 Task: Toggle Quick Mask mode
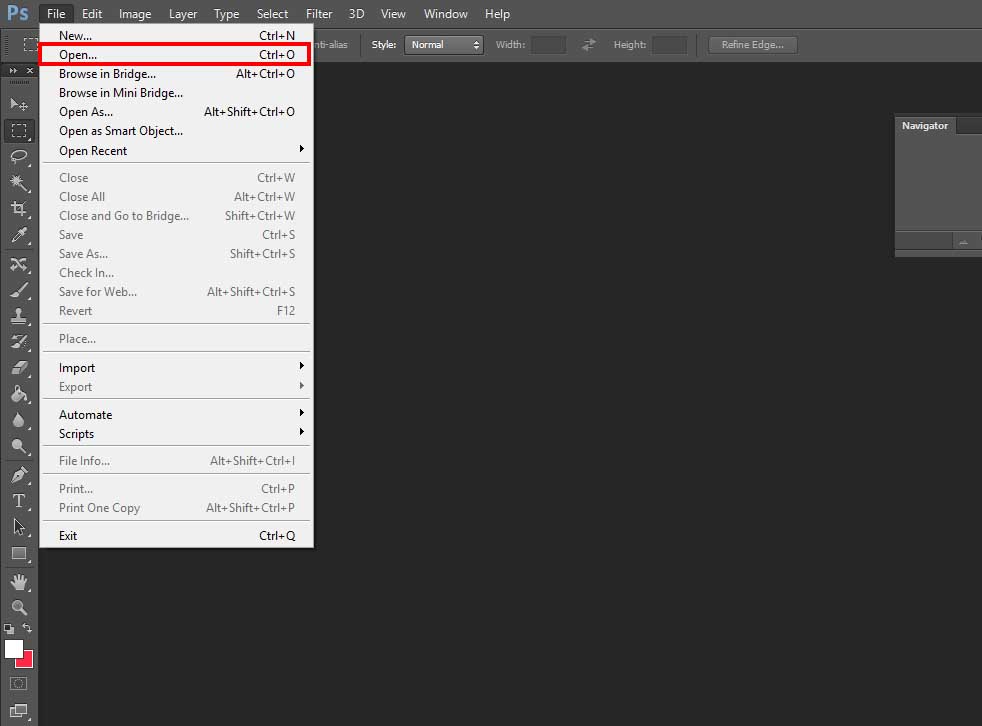(19, 683)
